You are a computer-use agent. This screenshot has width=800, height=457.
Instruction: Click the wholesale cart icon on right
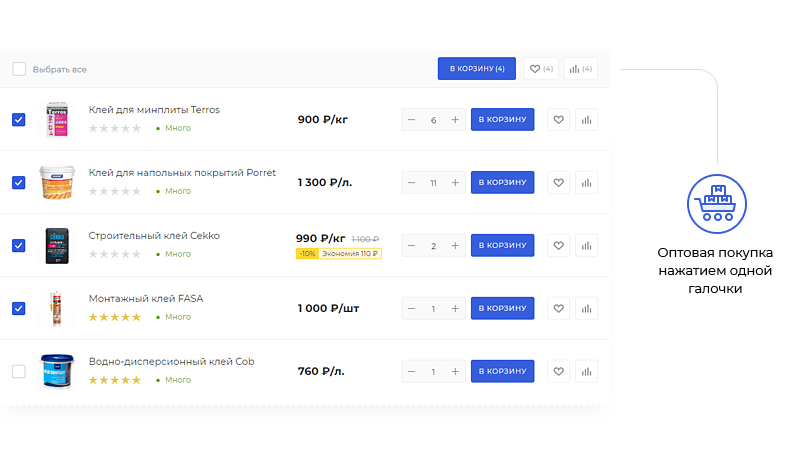pyautogui.click(x=716, y=203)
